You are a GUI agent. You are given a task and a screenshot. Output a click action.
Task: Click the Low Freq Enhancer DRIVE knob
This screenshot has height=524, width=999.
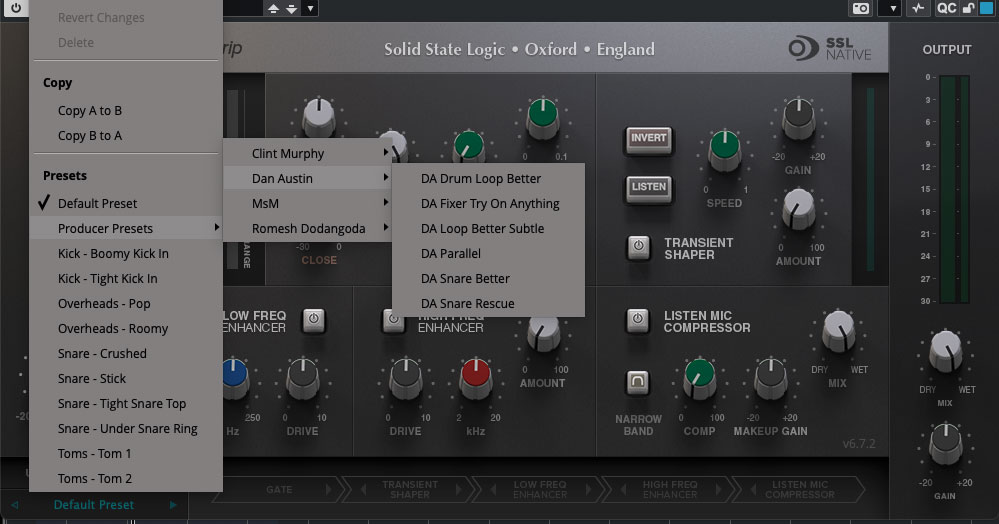[x=303, y=378]
